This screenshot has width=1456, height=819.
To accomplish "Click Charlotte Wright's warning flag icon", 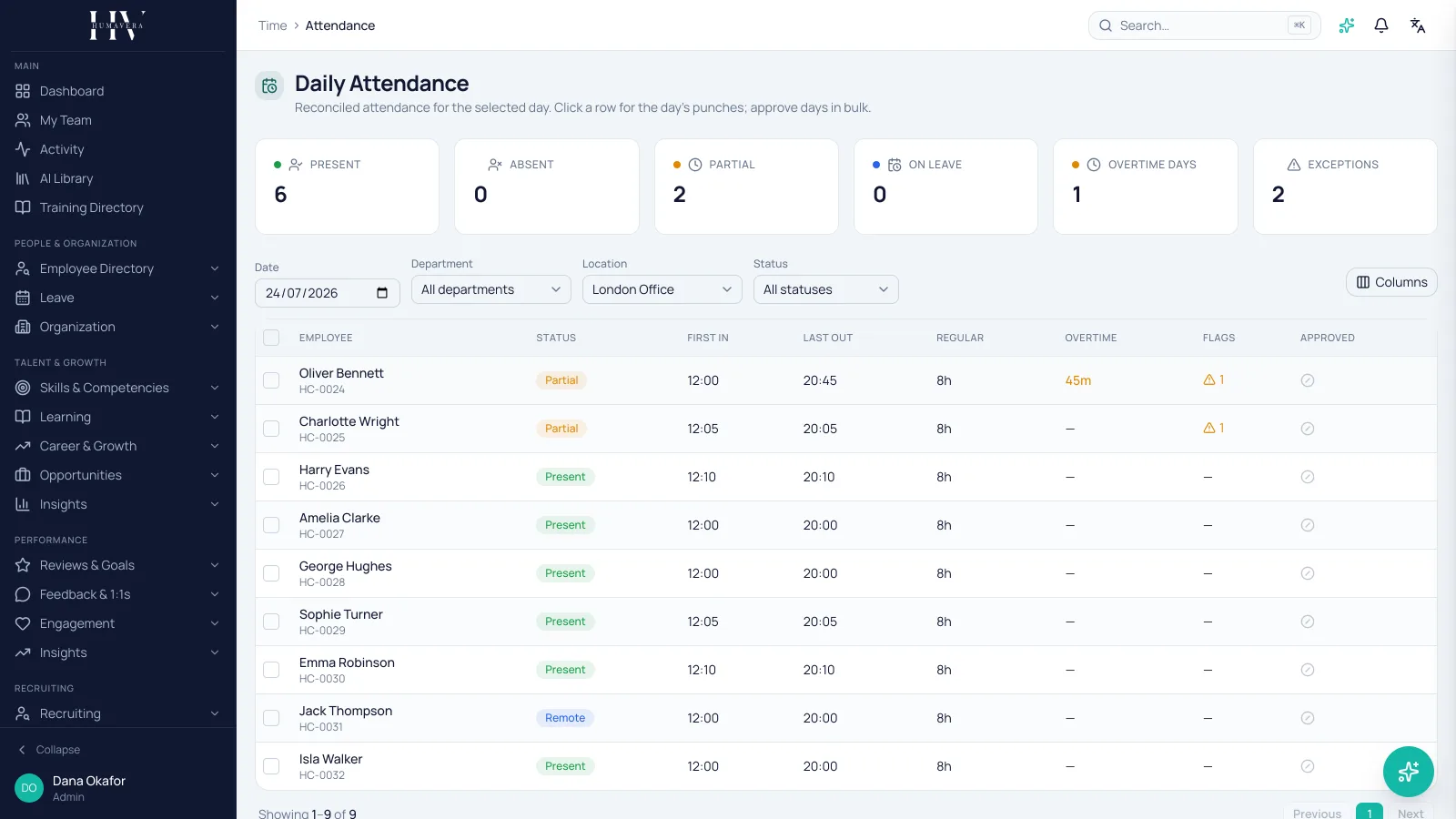I will [x=1209, y=428].
